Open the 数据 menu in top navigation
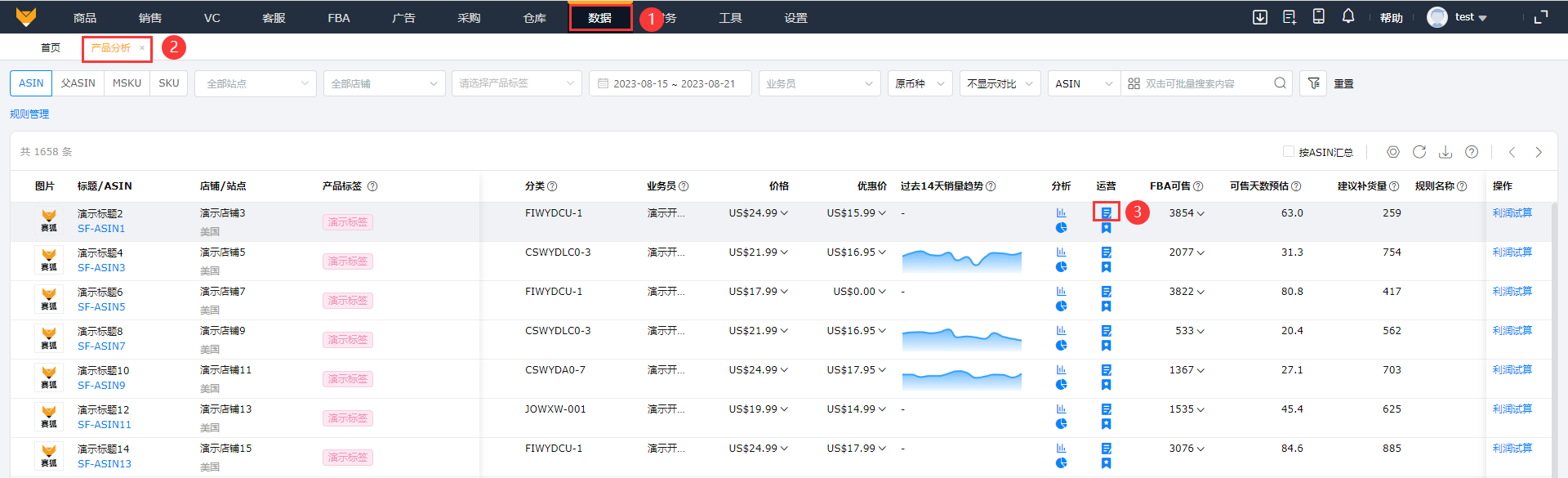The width and height of the screenshot is (1568, 478). [600, 18]
